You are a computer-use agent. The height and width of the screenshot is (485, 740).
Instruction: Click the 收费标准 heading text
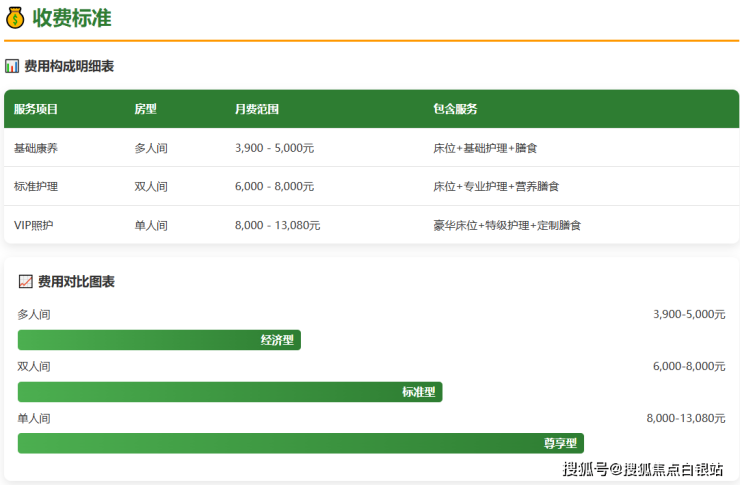(x=72, y=17)
